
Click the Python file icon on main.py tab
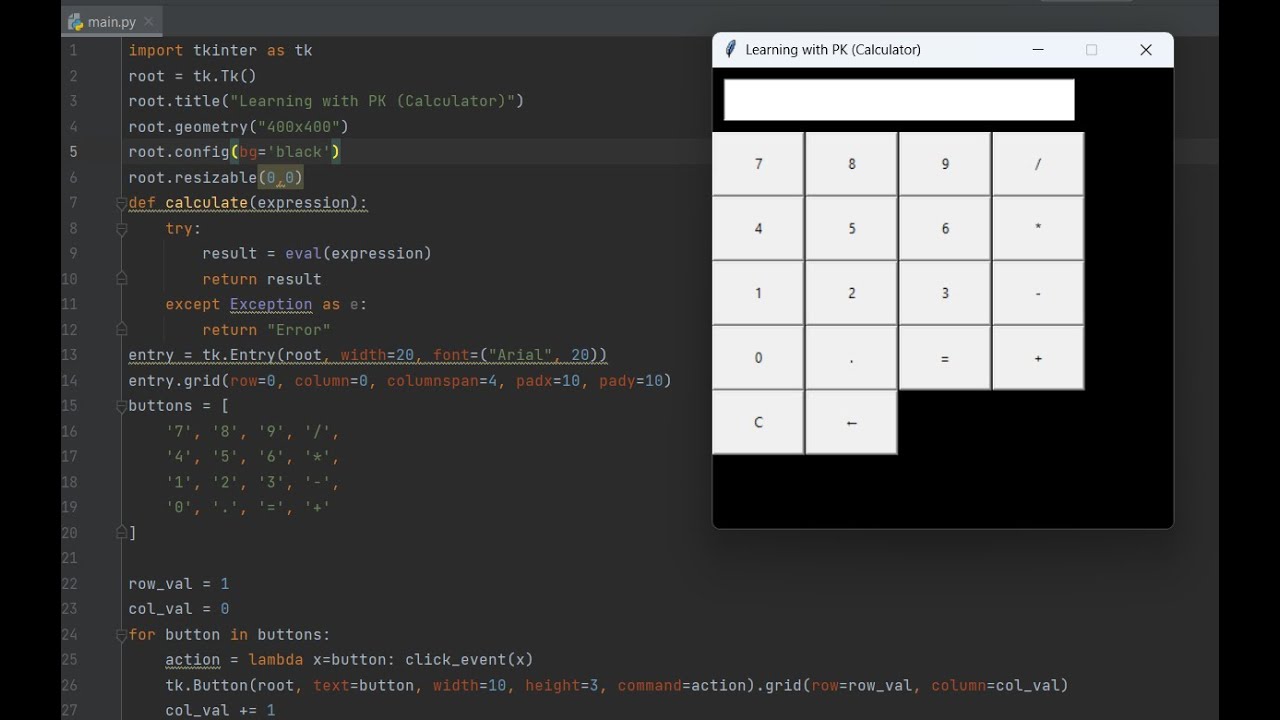click(x=76, y=21)
